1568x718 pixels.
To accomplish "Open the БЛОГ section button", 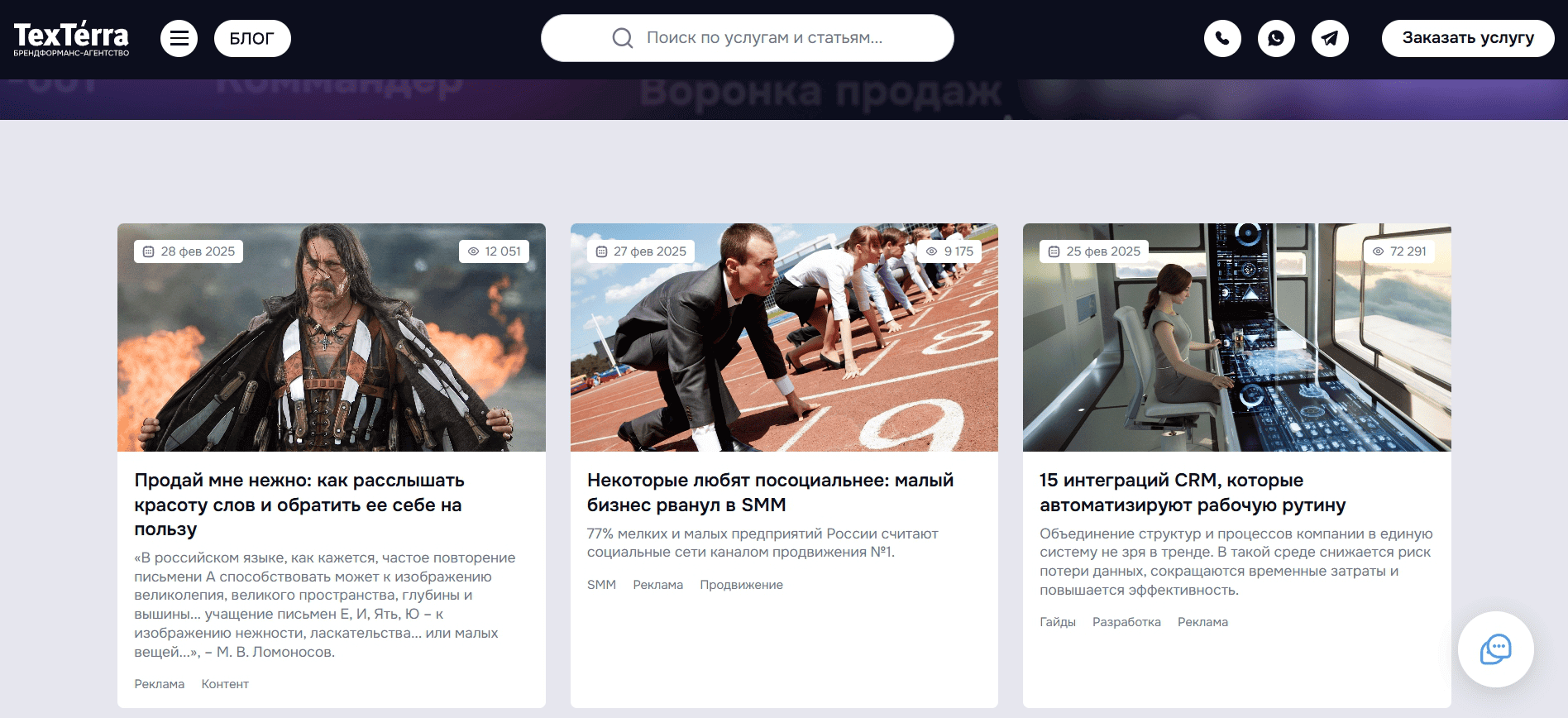I will point(252,38).
